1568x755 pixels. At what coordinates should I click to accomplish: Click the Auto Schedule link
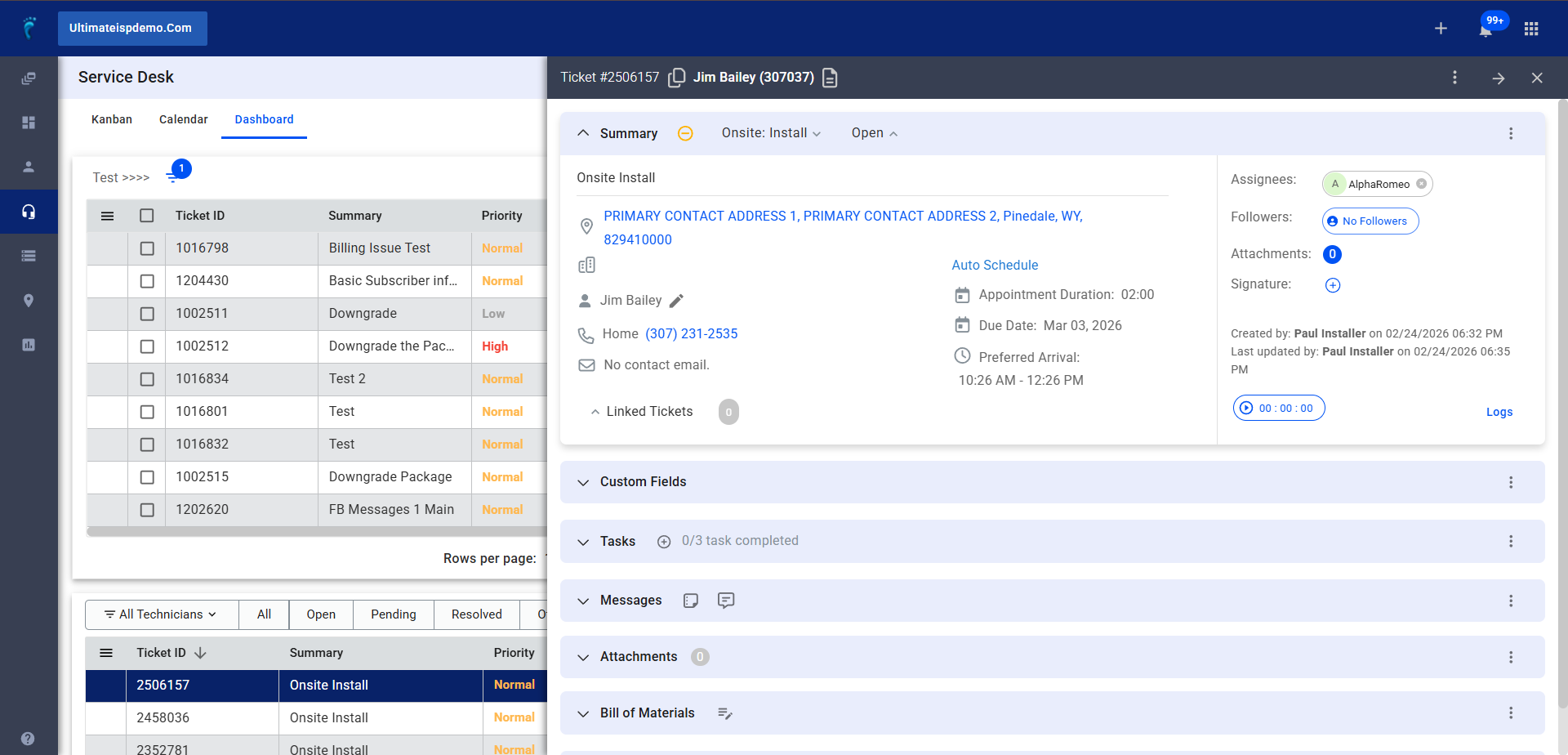pos(995,265)
